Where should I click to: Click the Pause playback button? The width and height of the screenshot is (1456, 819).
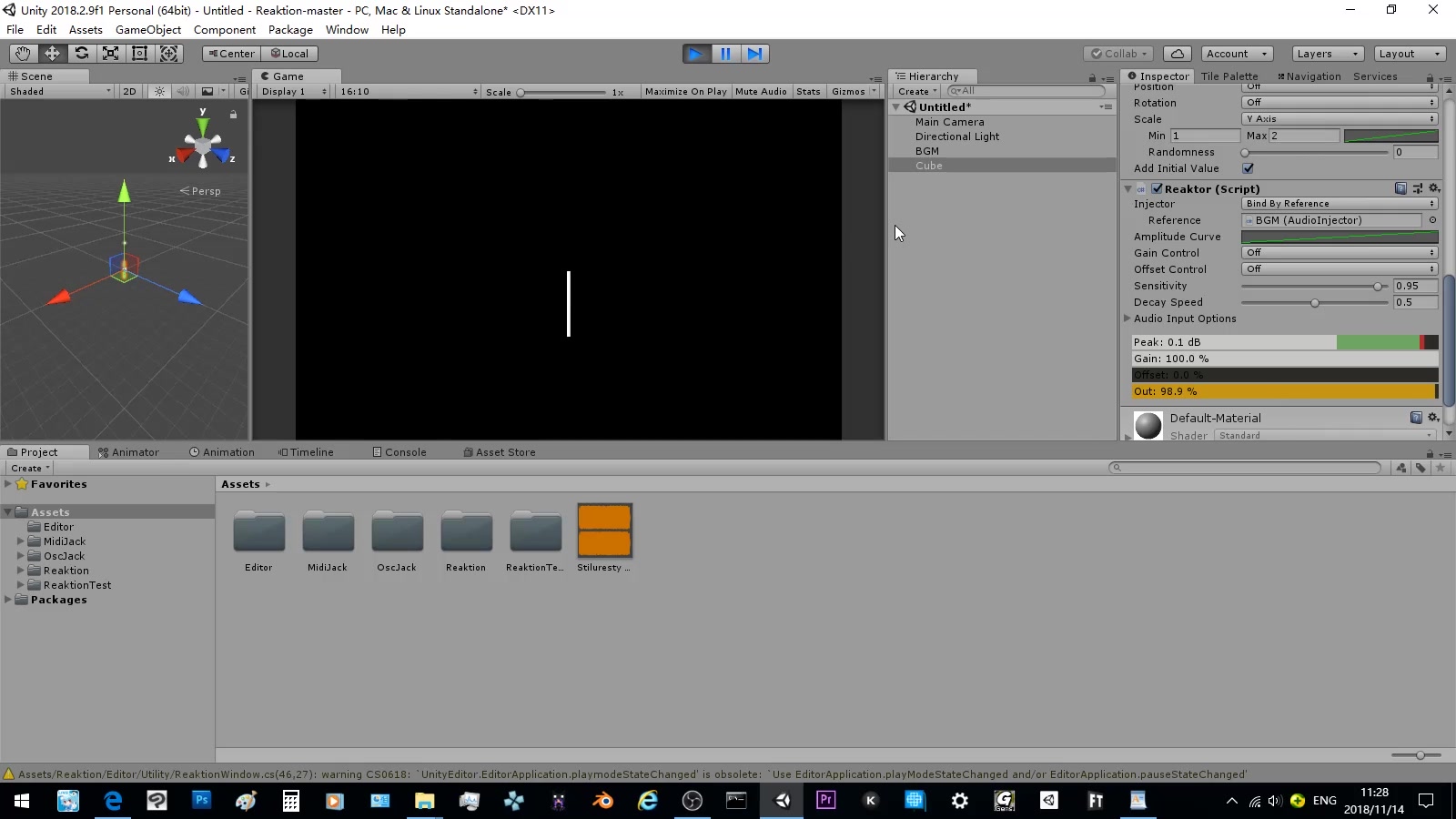point(725,53)
